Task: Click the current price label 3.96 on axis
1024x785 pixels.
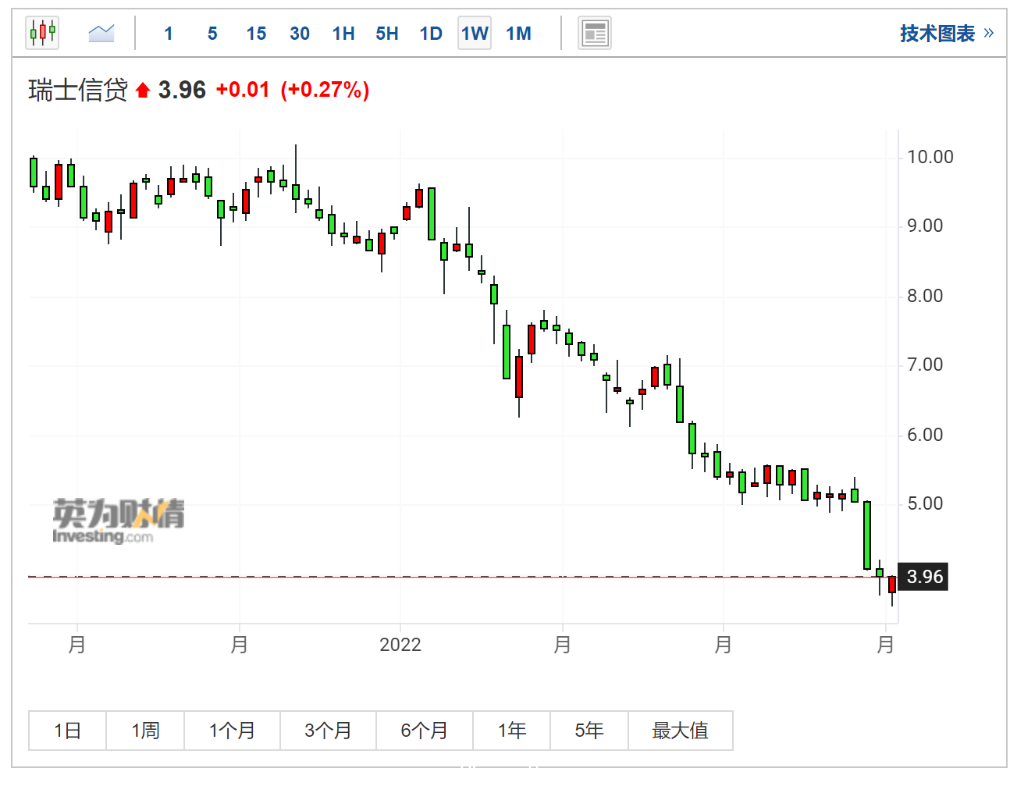Action: [923, 577]
